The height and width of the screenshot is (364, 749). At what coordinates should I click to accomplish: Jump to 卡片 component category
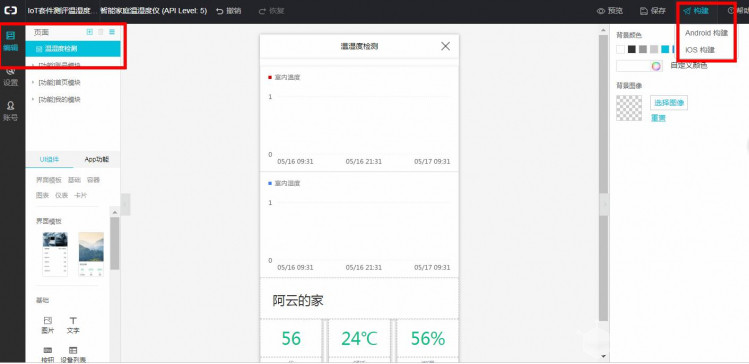81,195
